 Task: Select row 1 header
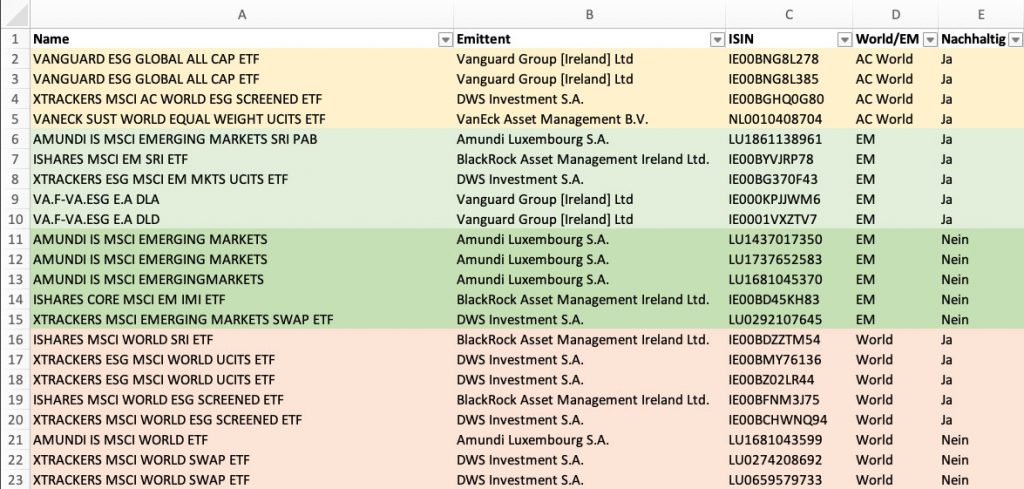coord(15,39)
